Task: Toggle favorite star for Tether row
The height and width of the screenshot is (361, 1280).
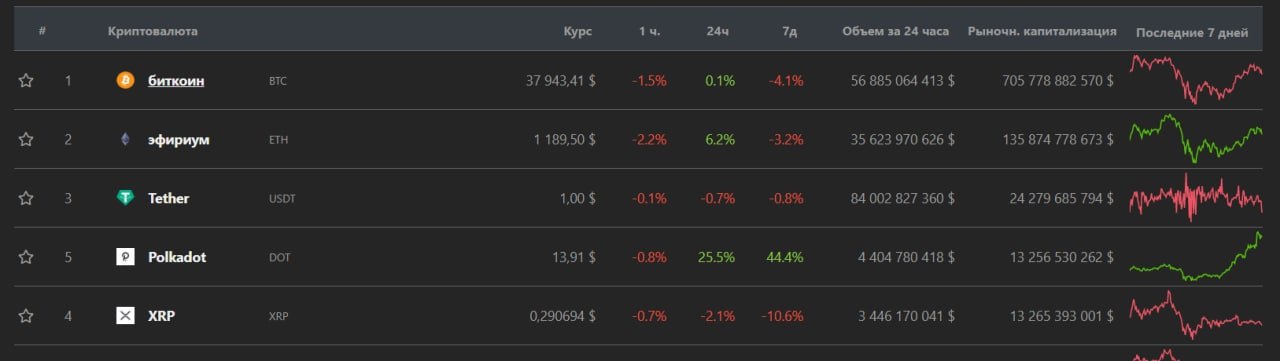Action: click(26, 198)
